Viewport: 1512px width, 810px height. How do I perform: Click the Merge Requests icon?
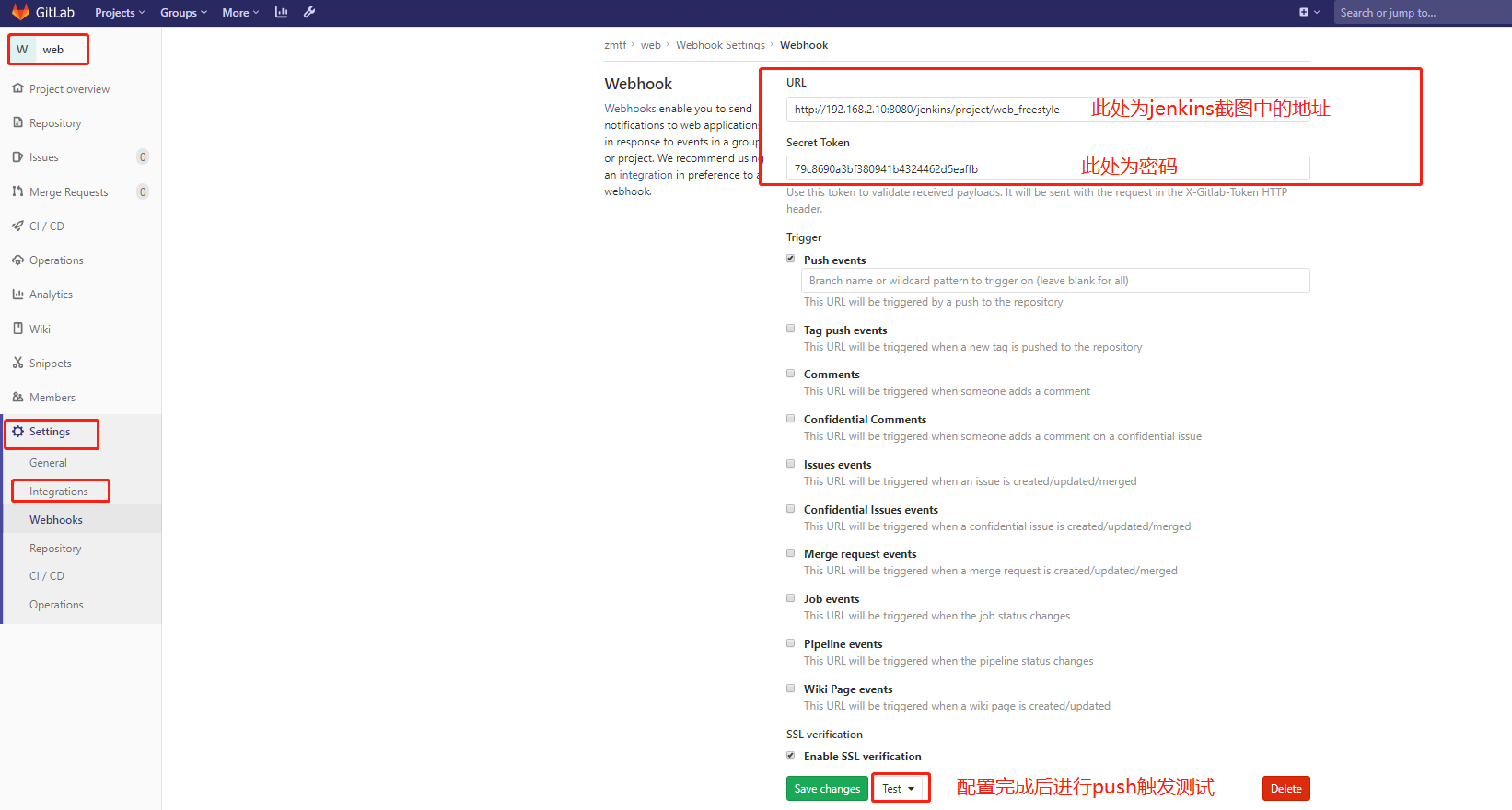point(17,191)
